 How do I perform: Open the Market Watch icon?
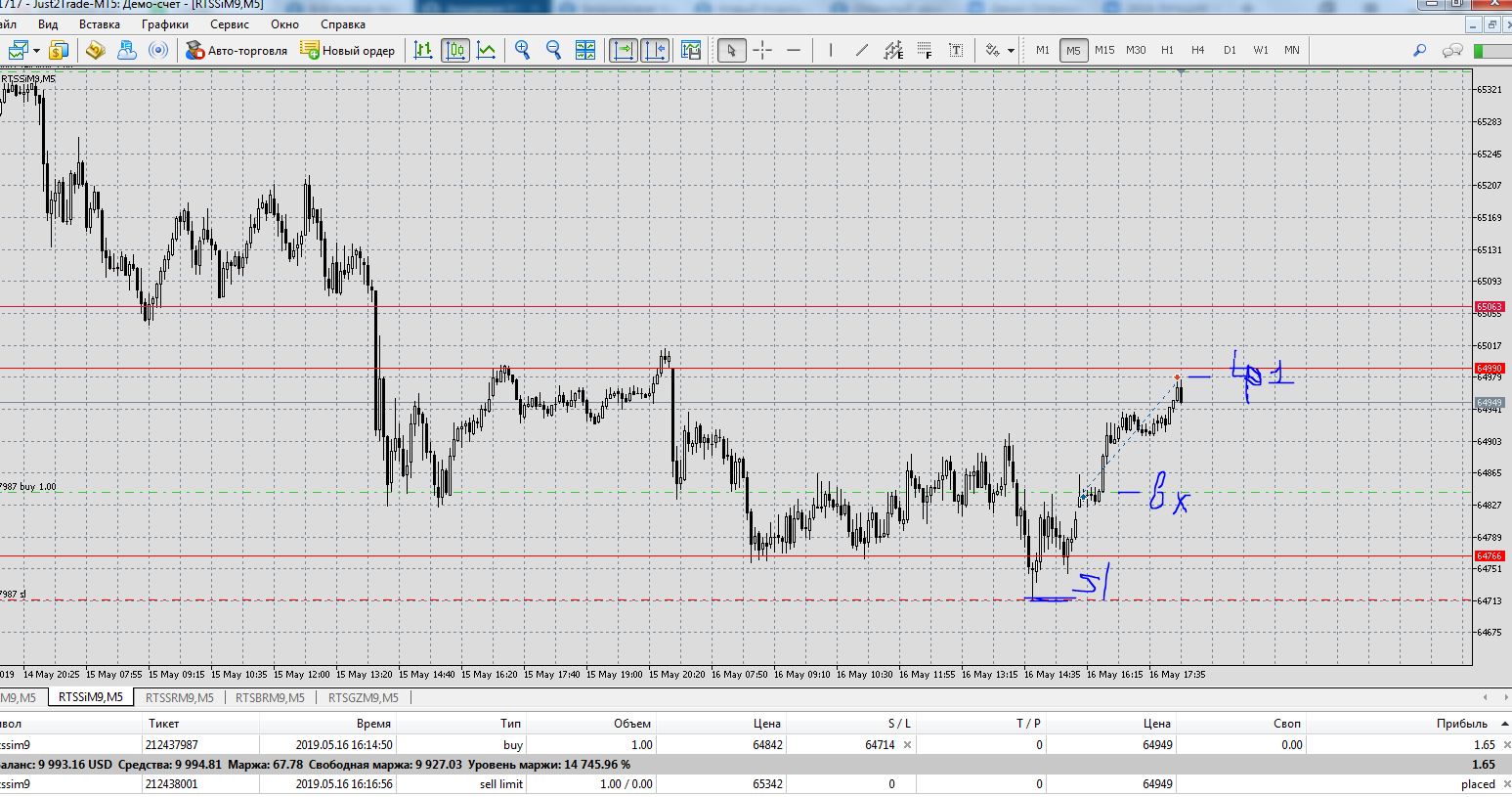95,50
